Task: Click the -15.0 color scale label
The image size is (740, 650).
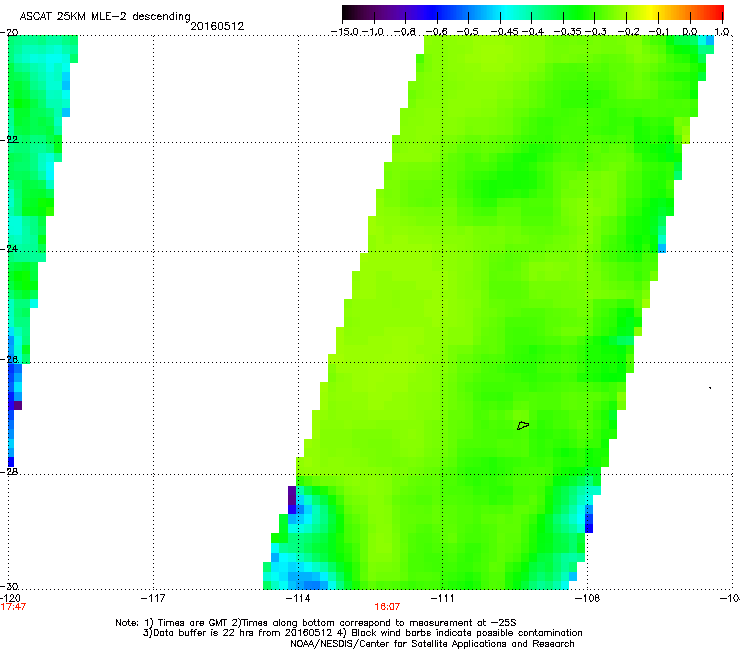Action: (x=344, y=32)
